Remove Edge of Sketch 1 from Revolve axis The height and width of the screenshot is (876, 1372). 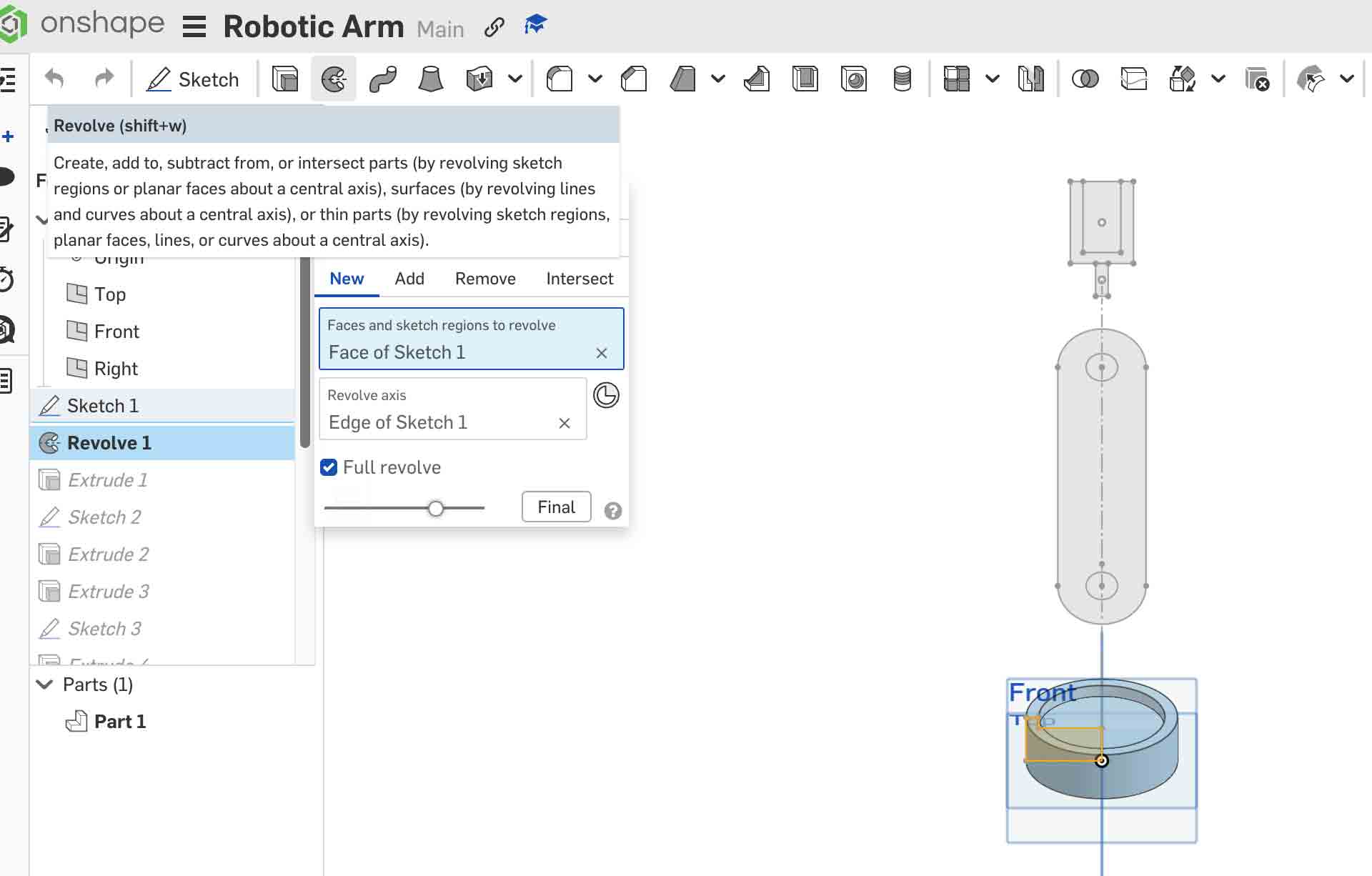point(565,423)
